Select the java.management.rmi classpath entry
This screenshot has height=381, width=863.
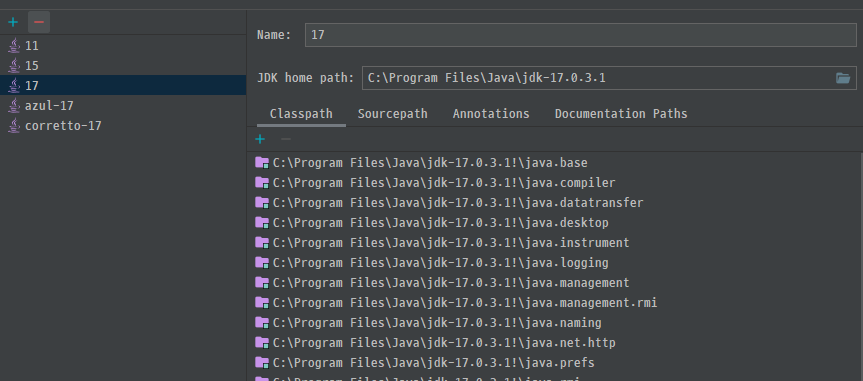tap(553, 302)
